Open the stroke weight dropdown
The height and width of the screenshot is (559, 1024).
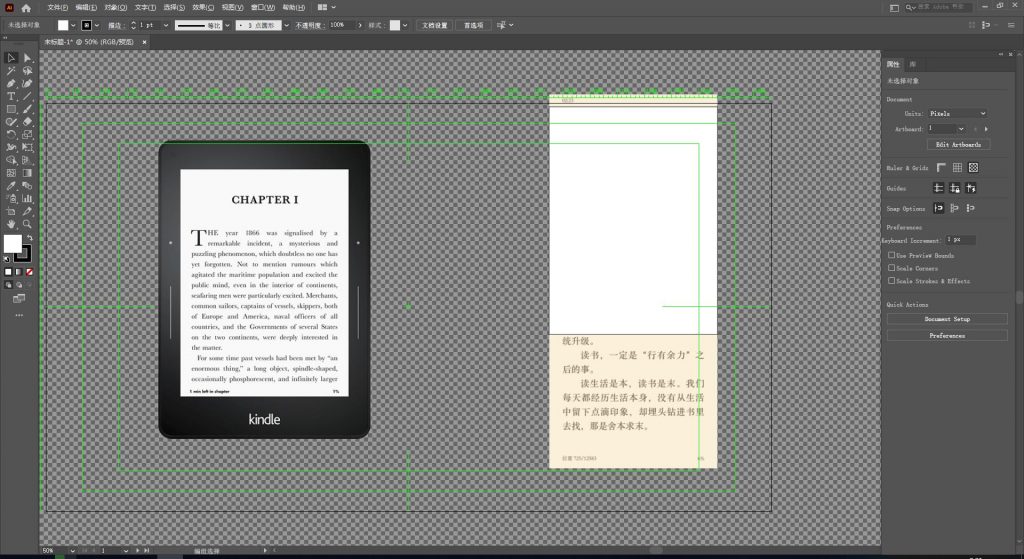tap(165, 25)
